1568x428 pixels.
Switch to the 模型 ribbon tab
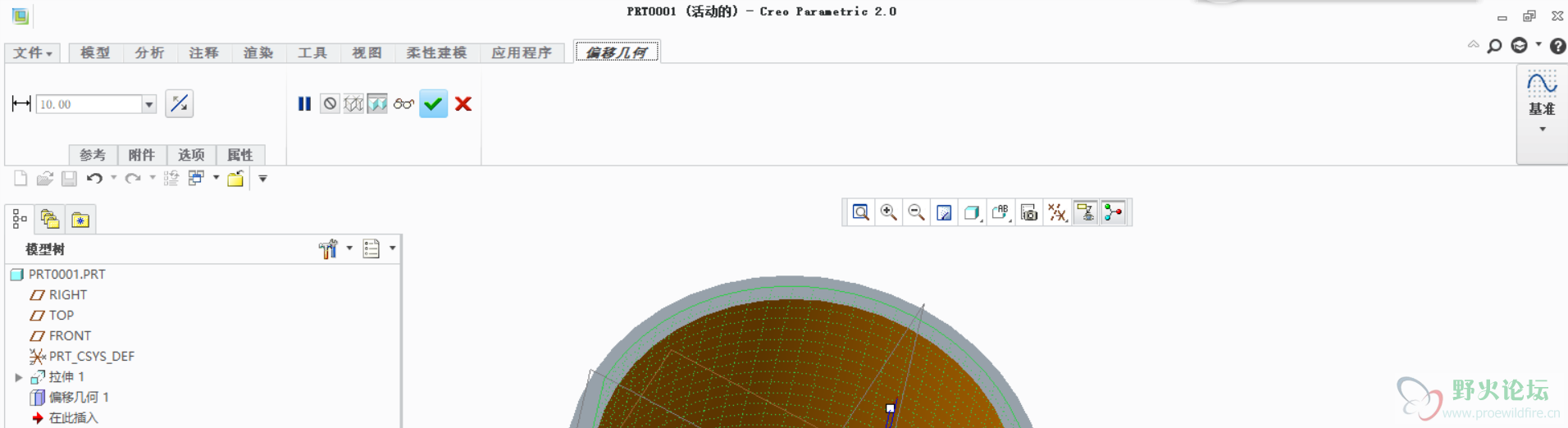point(95,52)
